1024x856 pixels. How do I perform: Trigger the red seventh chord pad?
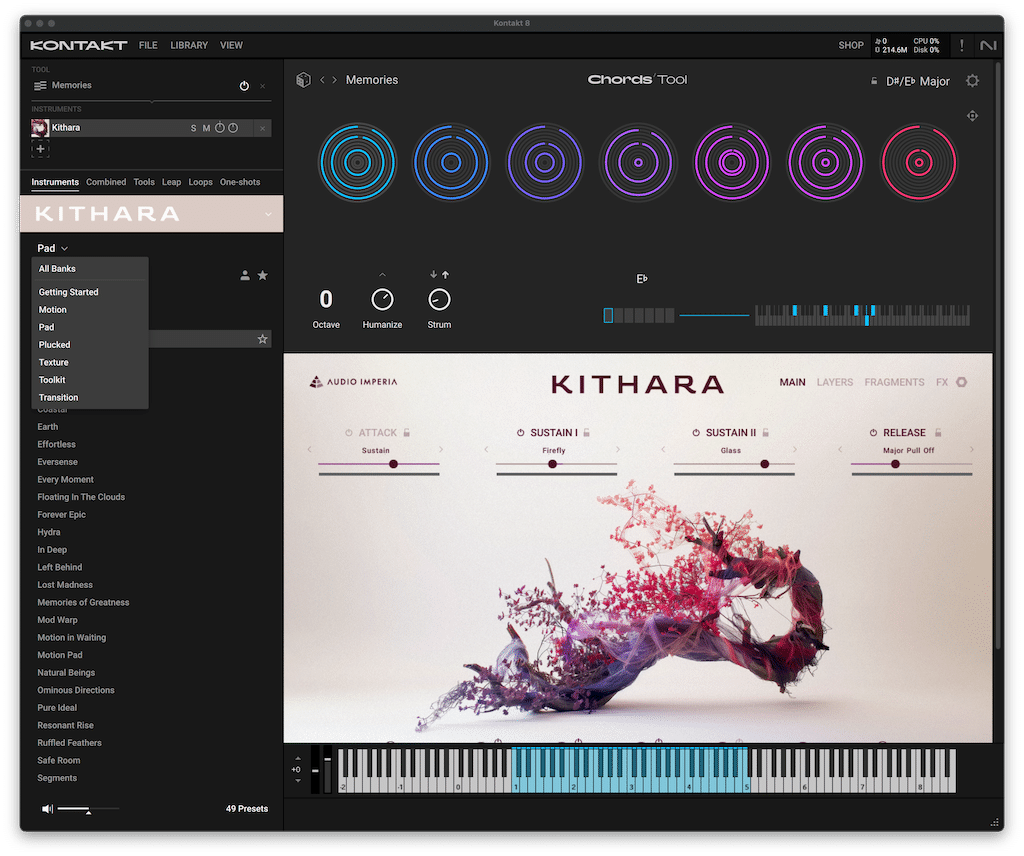(919, 163)
